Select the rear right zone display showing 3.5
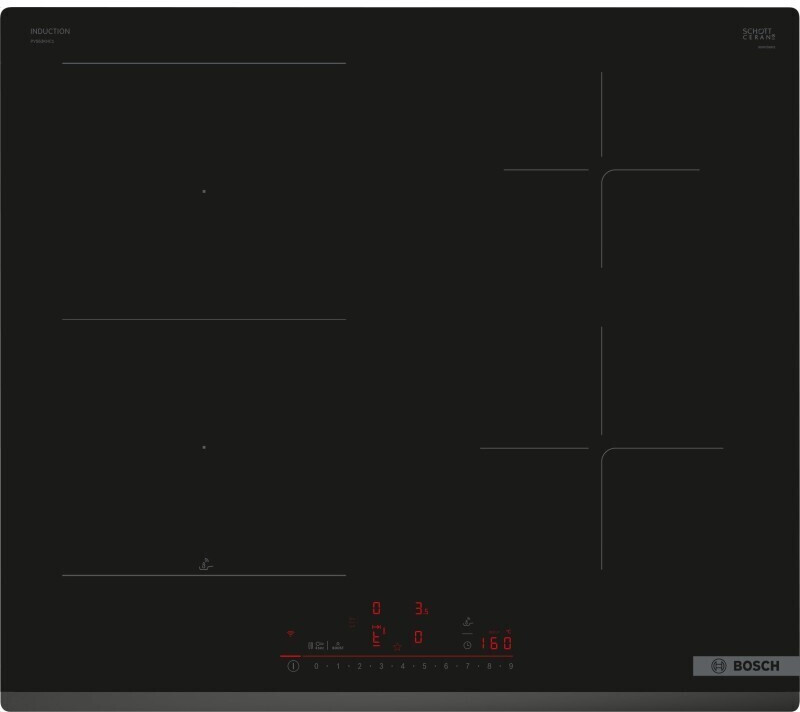The image size is (800, 712). [421, 608]
